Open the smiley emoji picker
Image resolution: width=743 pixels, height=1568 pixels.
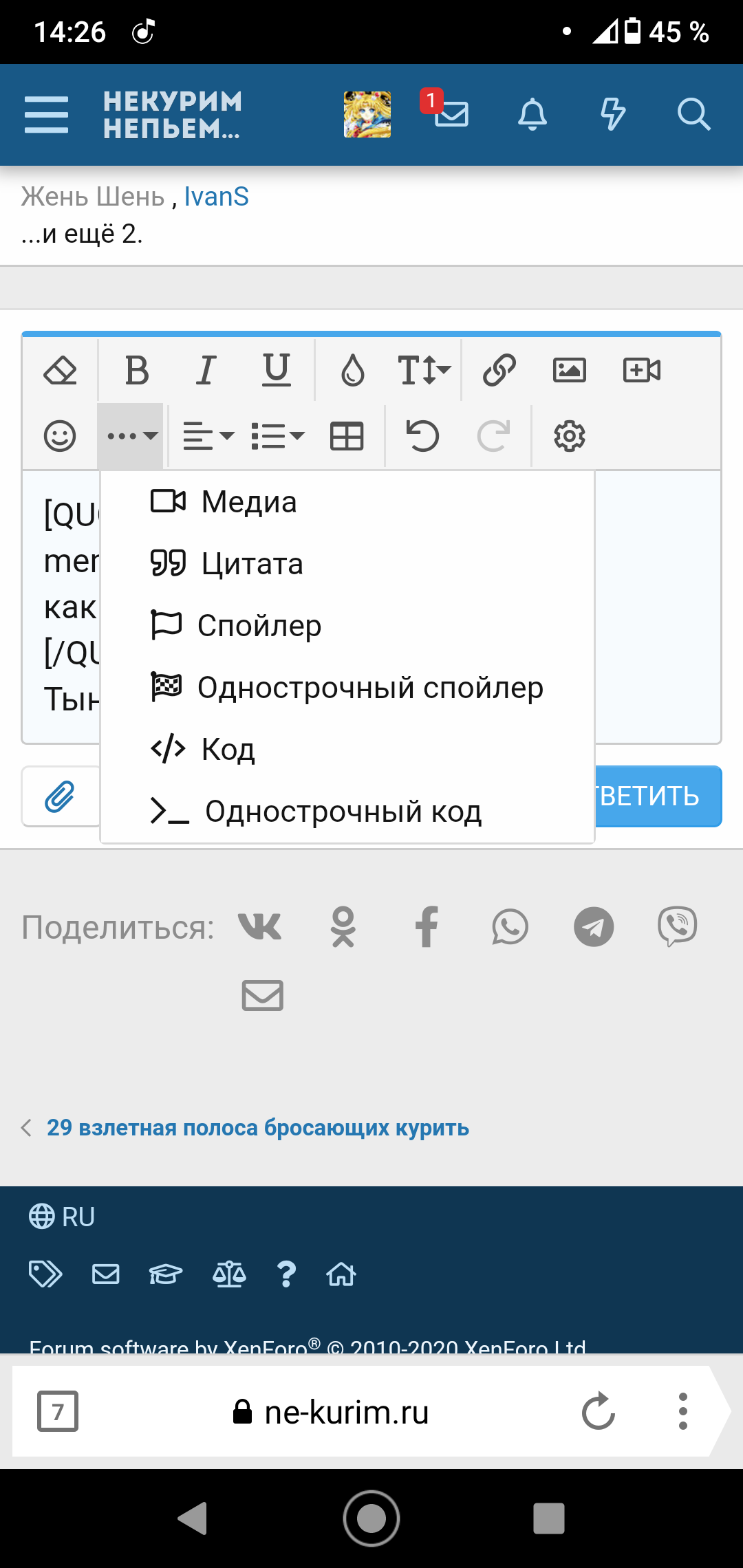(60, 436)
